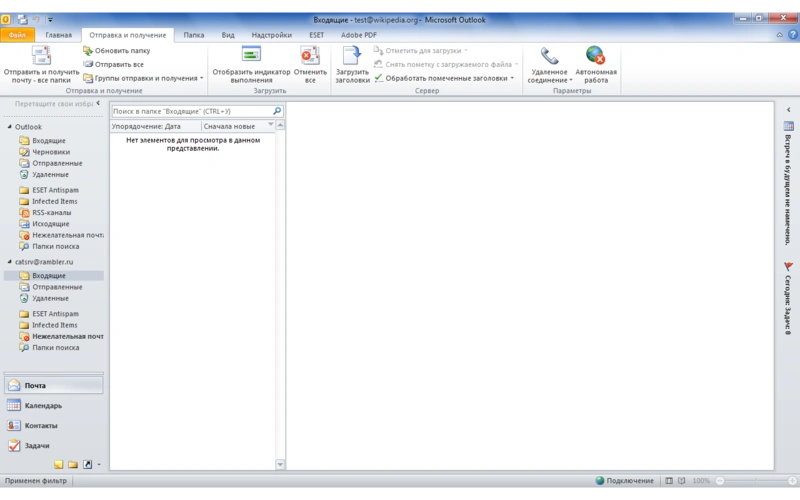Open the Почта navigation pane
800x500 pixels.
click(54, 385)
